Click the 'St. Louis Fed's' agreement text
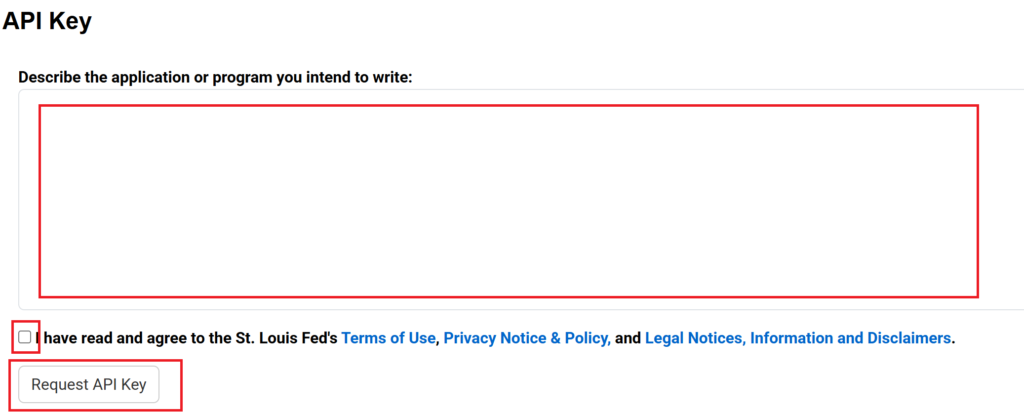The image size is (1024, 416). (x=286, y=338)
